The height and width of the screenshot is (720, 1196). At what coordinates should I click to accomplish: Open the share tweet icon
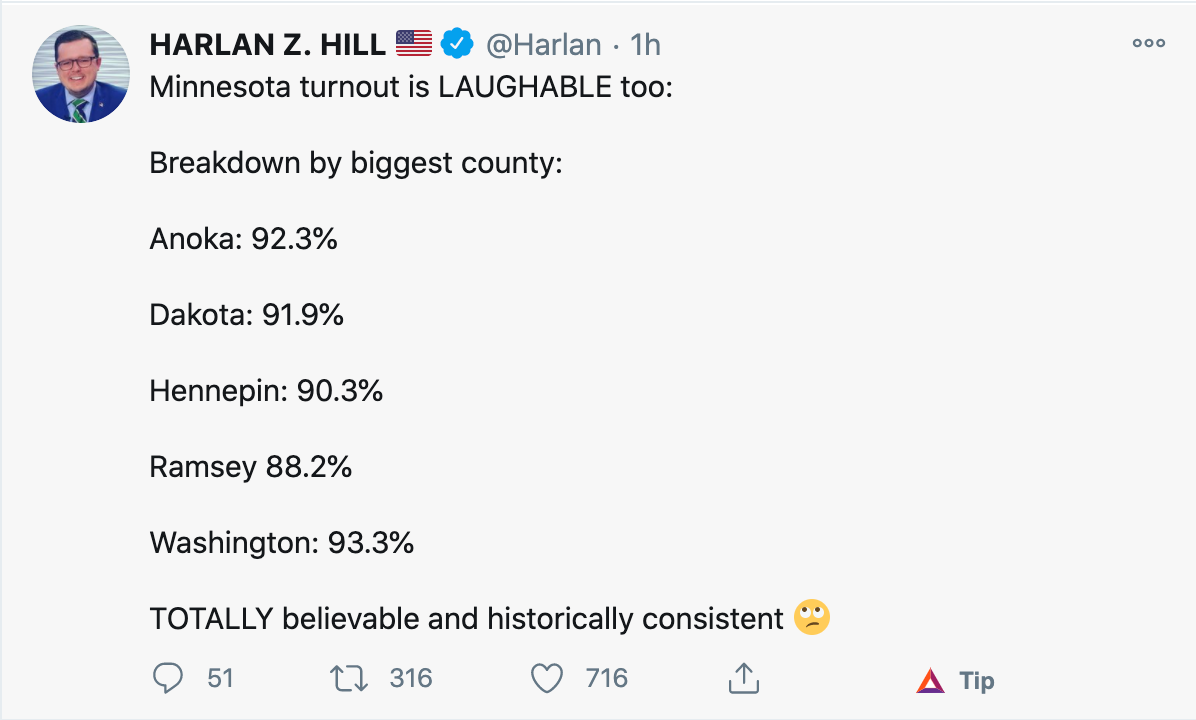coord(740,679)
